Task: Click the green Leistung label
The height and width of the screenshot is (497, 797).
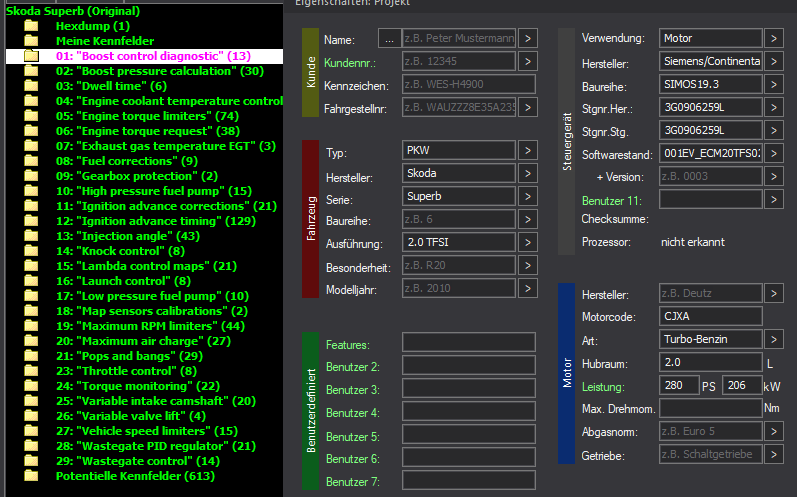Action: pyautogui.click(x=602, y=387)
